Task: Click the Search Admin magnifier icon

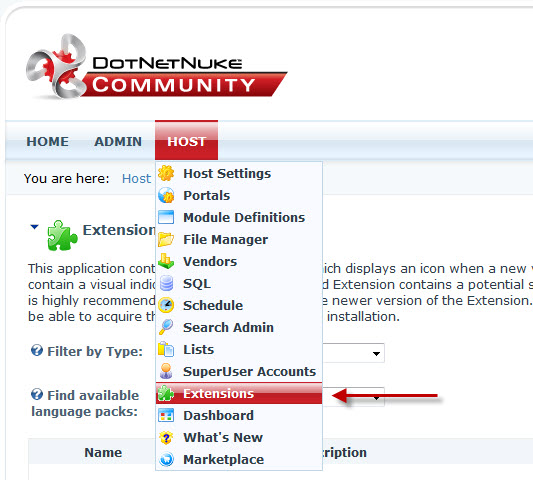Action: (x=166, y=327)
